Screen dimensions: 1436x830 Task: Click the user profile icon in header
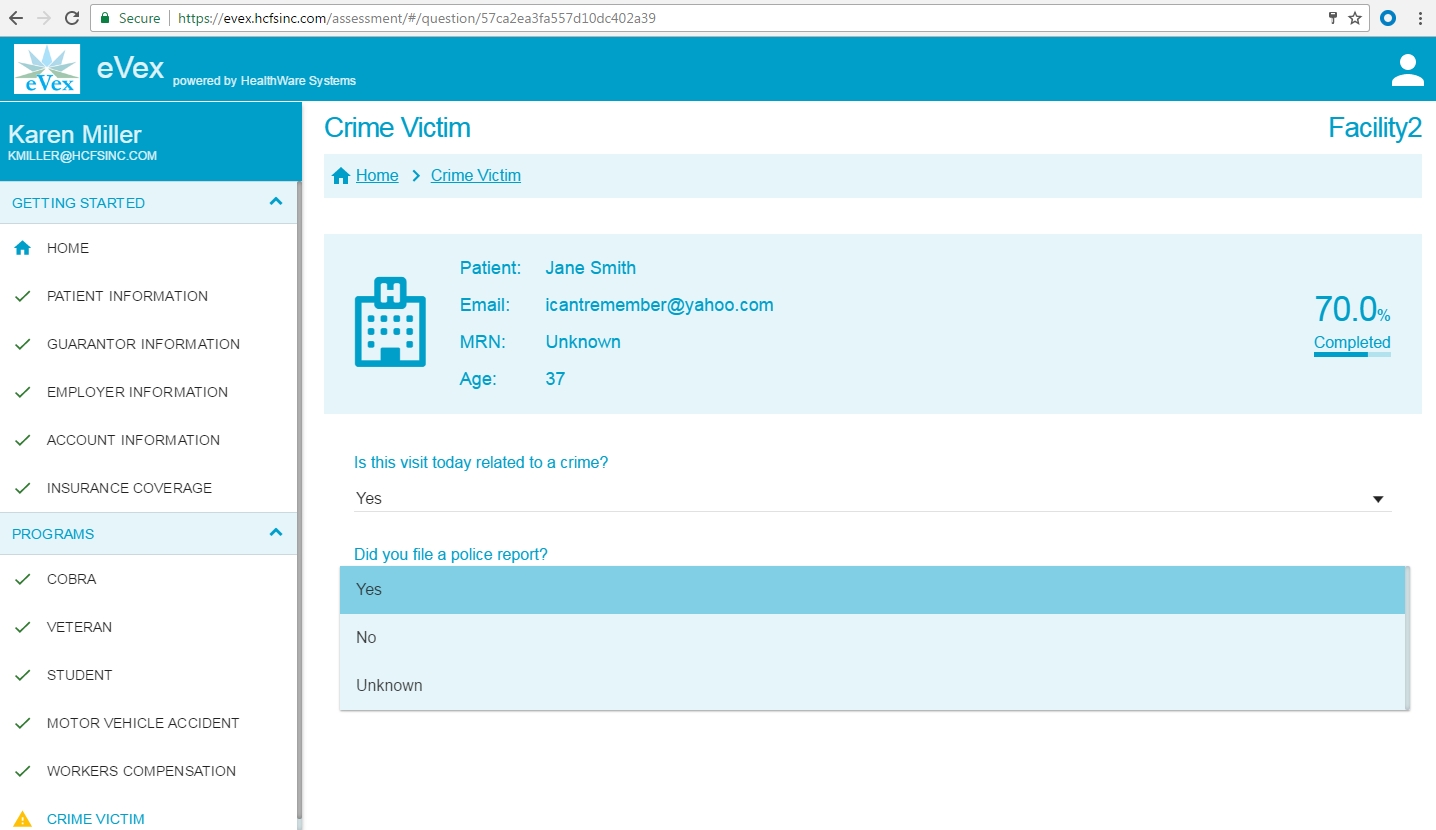click(x=1407, y=70)
